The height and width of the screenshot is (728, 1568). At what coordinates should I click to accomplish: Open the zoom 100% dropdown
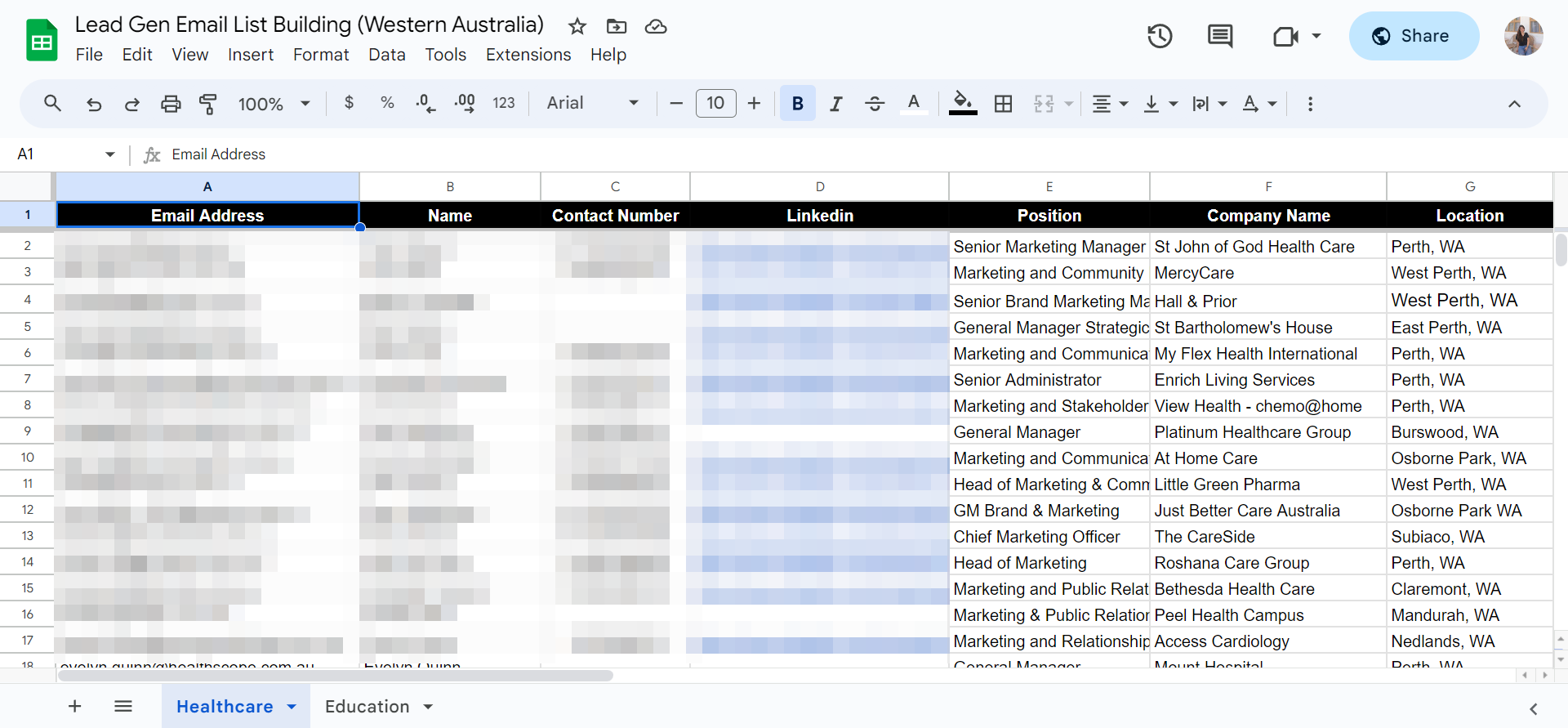pyautogui.click(x=274, y=104)
